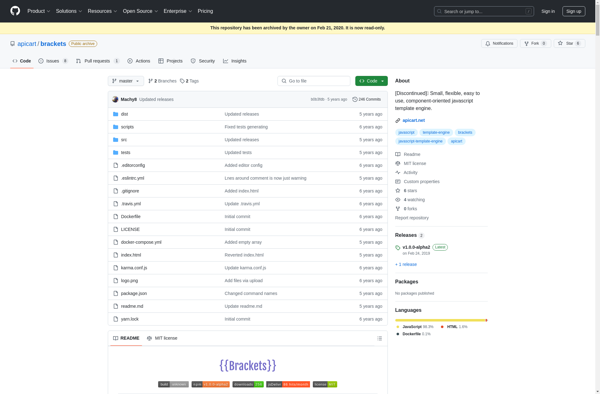Open the 2 Tags page
This screenshot has width=600, height=394.
tap(189, 81)
